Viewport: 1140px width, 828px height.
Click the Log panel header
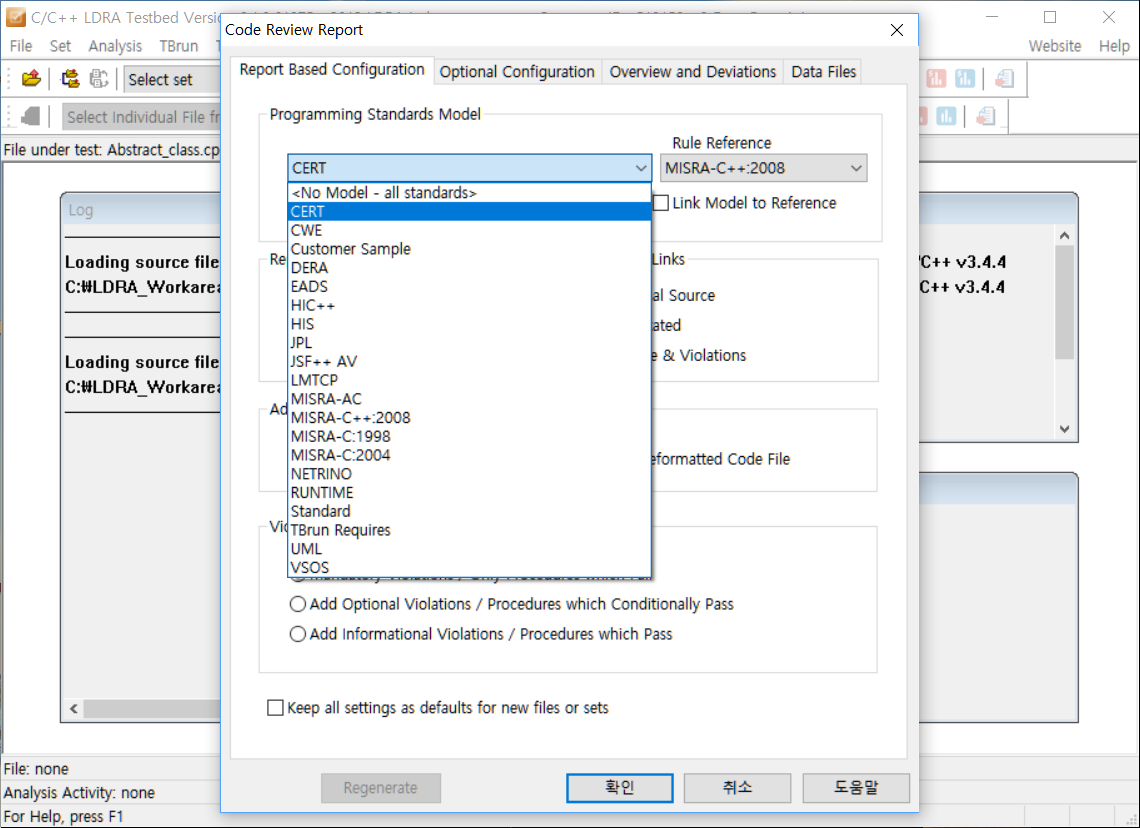pyautogui.click(x=142, y=210)
